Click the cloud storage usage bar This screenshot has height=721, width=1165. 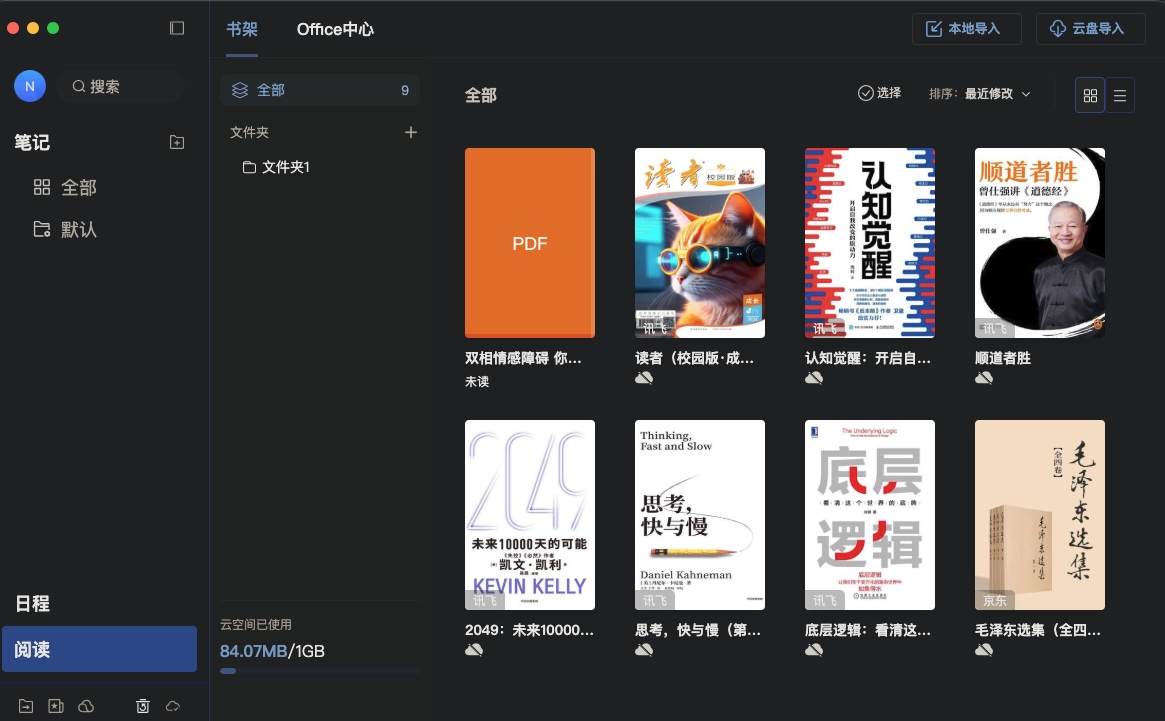318,671
